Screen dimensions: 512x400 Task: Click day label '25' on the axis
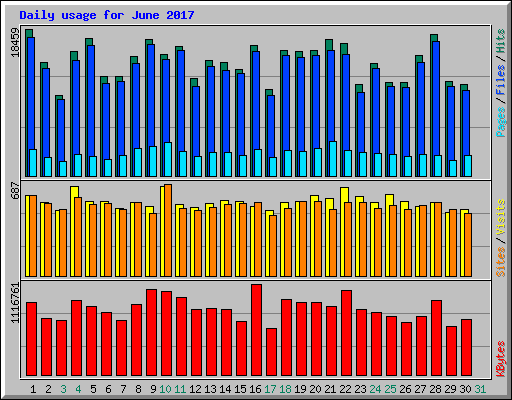[390, 389]
